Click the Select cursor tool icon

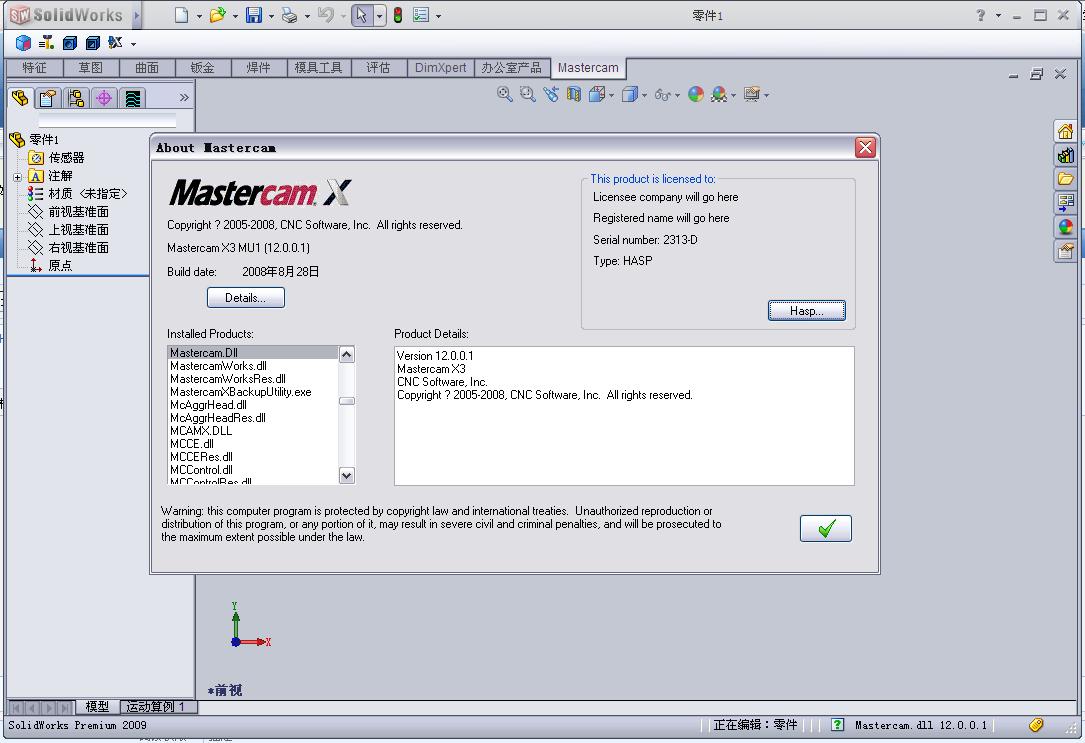362,15
